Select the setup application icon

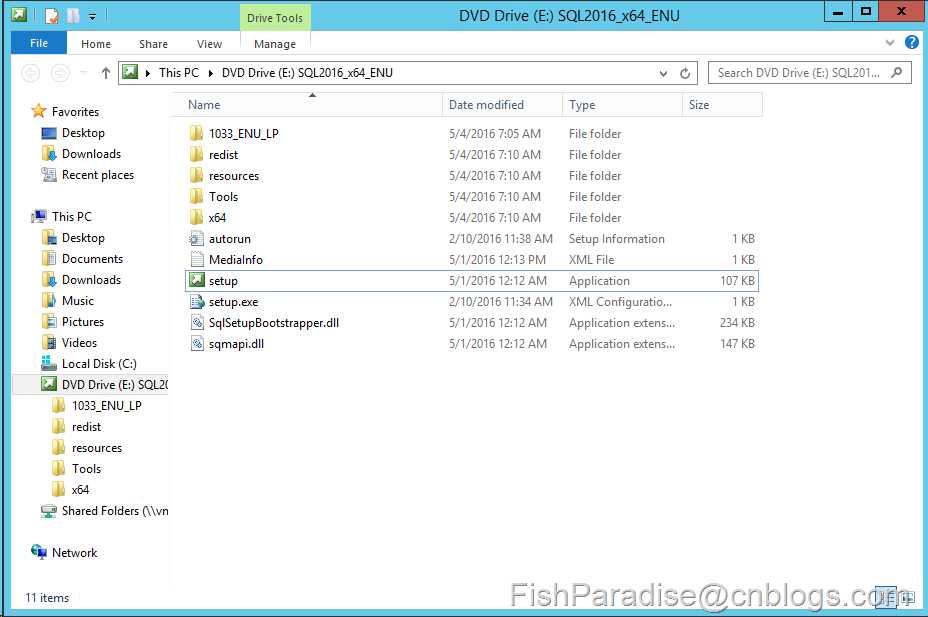[196, 280]
